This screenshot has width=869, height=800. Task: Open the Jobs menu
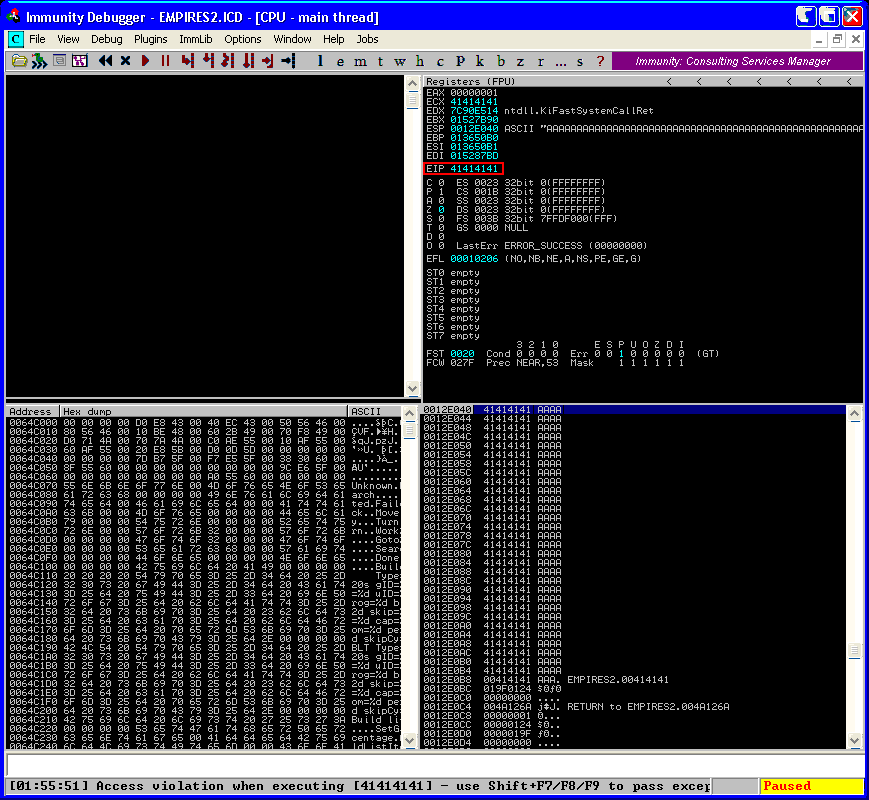click(x=367, y=39)
